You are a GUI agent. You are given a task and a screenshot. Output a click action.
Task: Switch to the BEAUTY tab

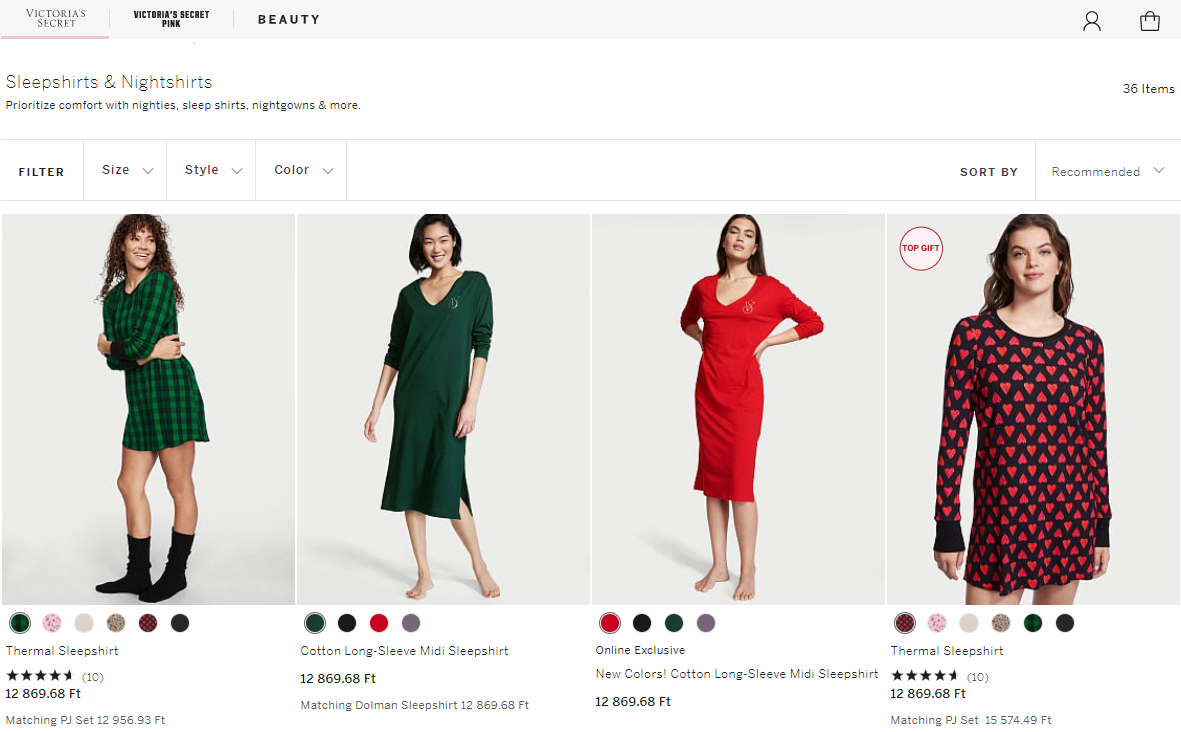click(289, 19)
